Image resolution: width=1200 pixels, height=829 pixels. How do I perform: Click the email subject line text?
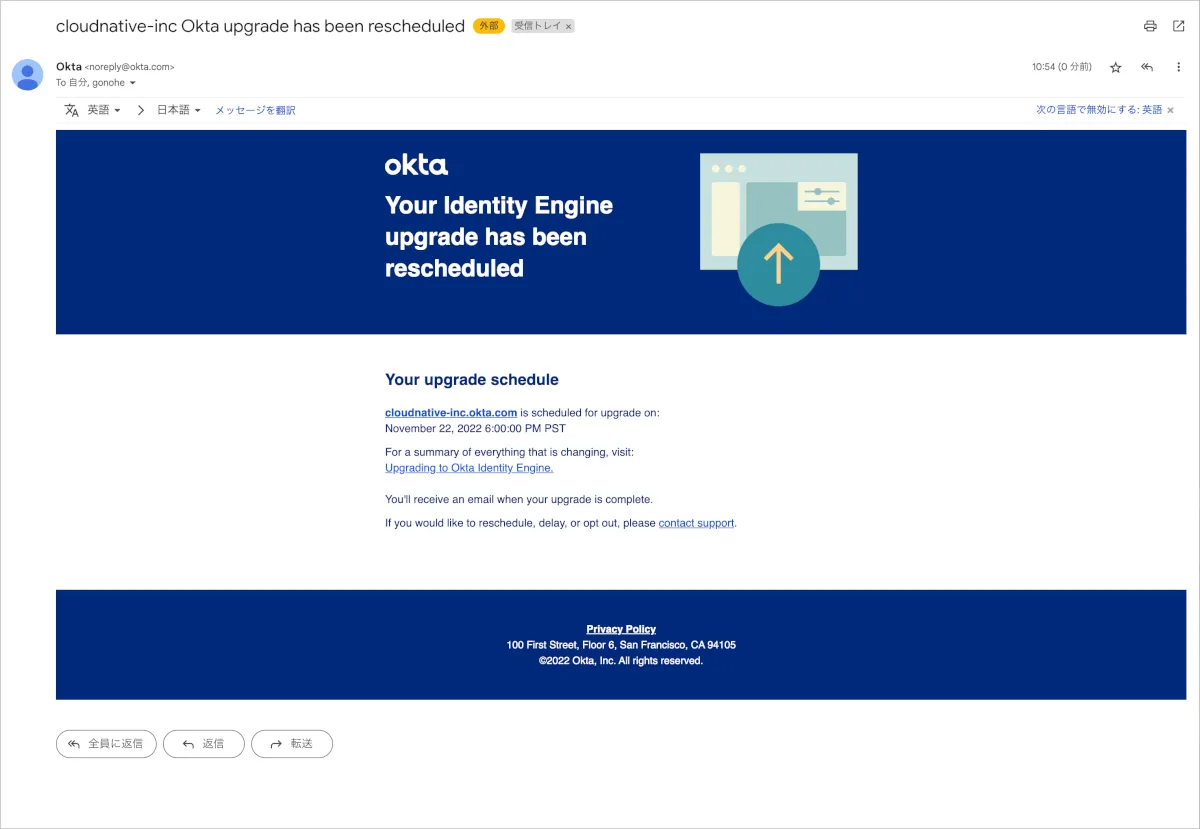(x=260, y=26)
